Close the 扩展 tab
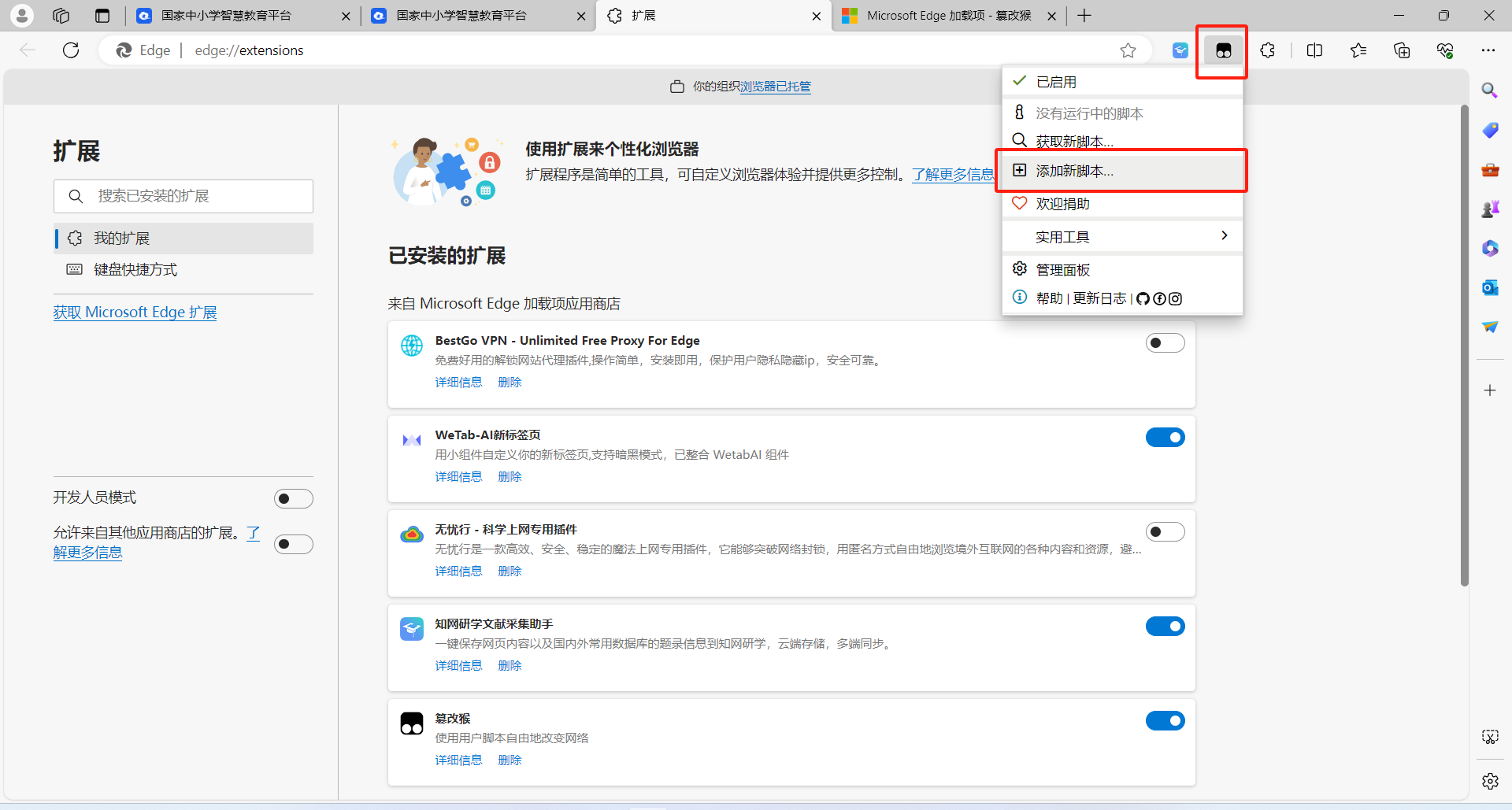The image size is (1512, 810). click(816, 16)
